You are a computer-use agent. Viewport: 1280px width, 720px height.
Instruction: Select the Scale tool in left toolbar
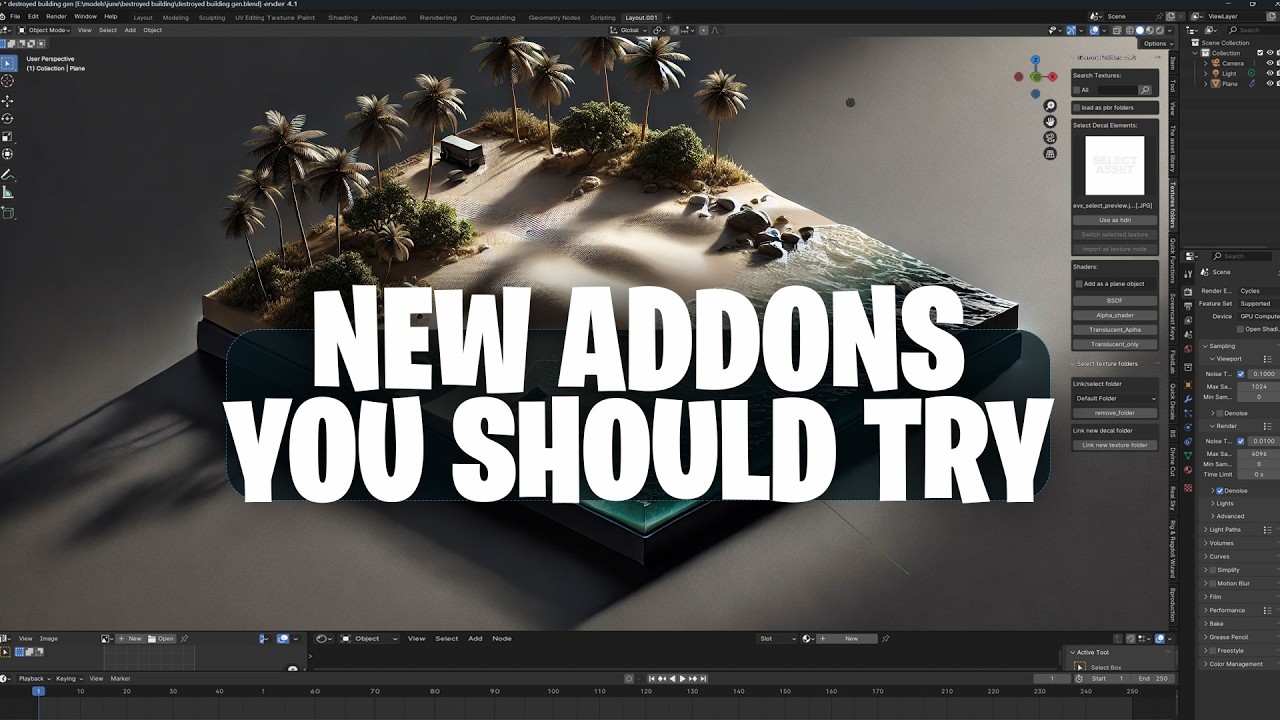coord(8,136)
